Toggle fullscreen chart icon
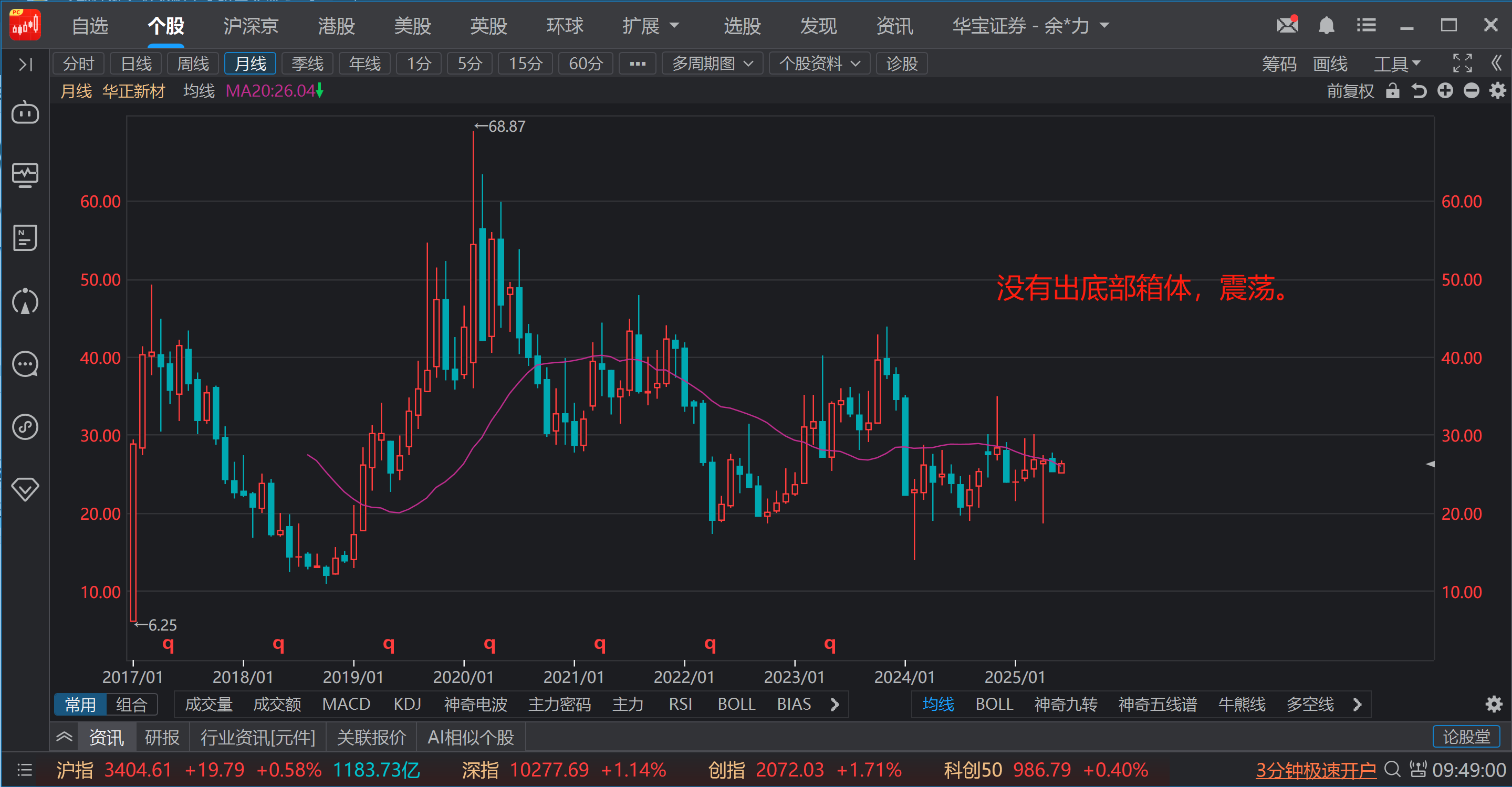1512x787 pixels. pos(1462,64)
